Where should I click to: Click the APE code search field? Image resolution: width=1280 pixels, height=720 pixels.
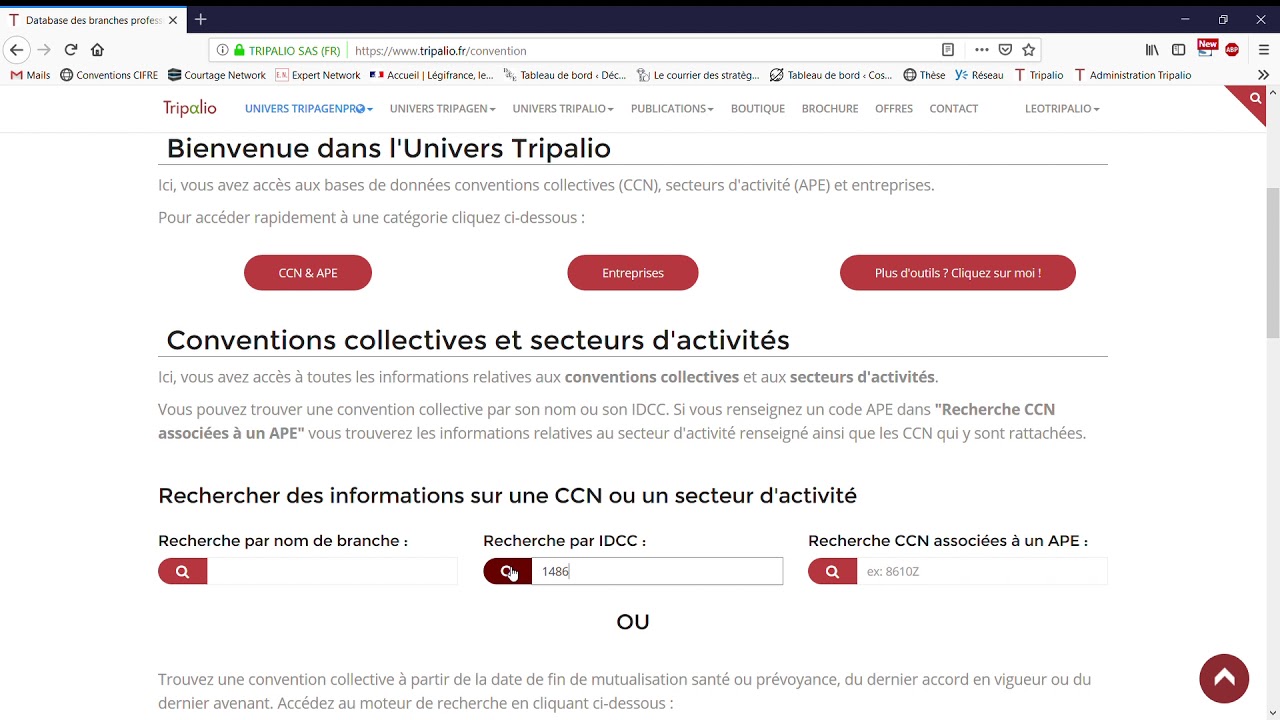point(982,572)
